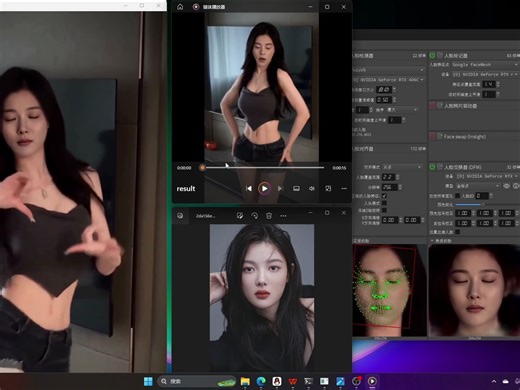Enable the head mode checkbox
Image resolution: width=520 pixels, height=390 pixels.
point(384,203)
